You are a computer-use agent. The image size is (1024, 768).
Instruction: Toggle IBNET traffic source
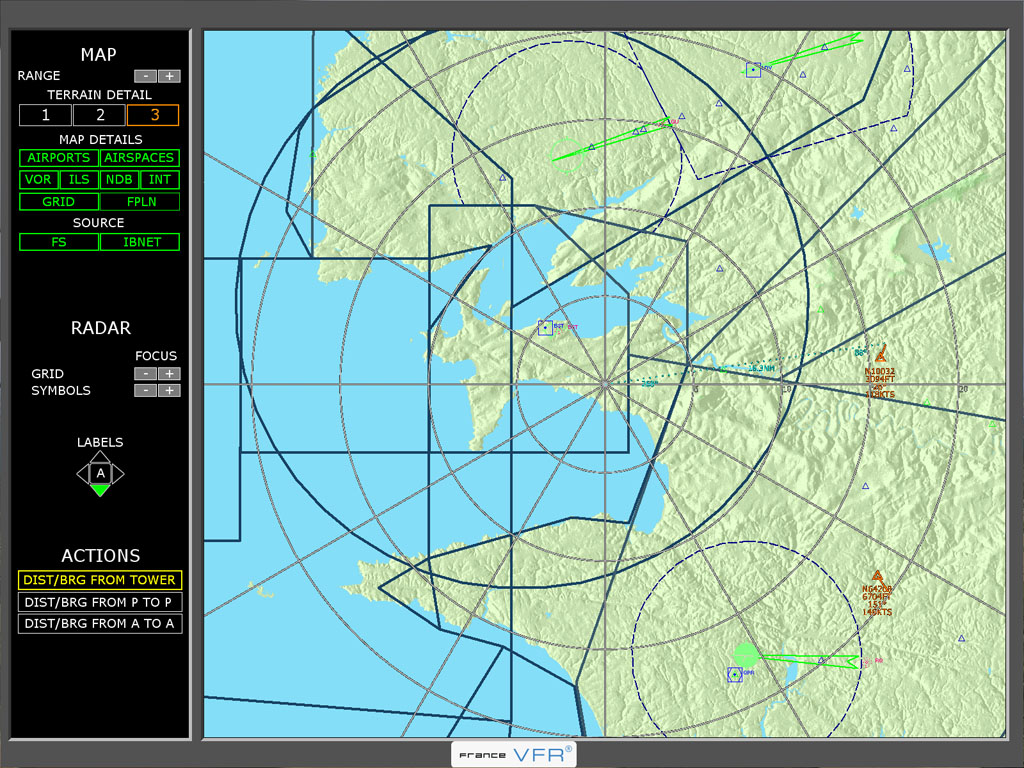140,242
